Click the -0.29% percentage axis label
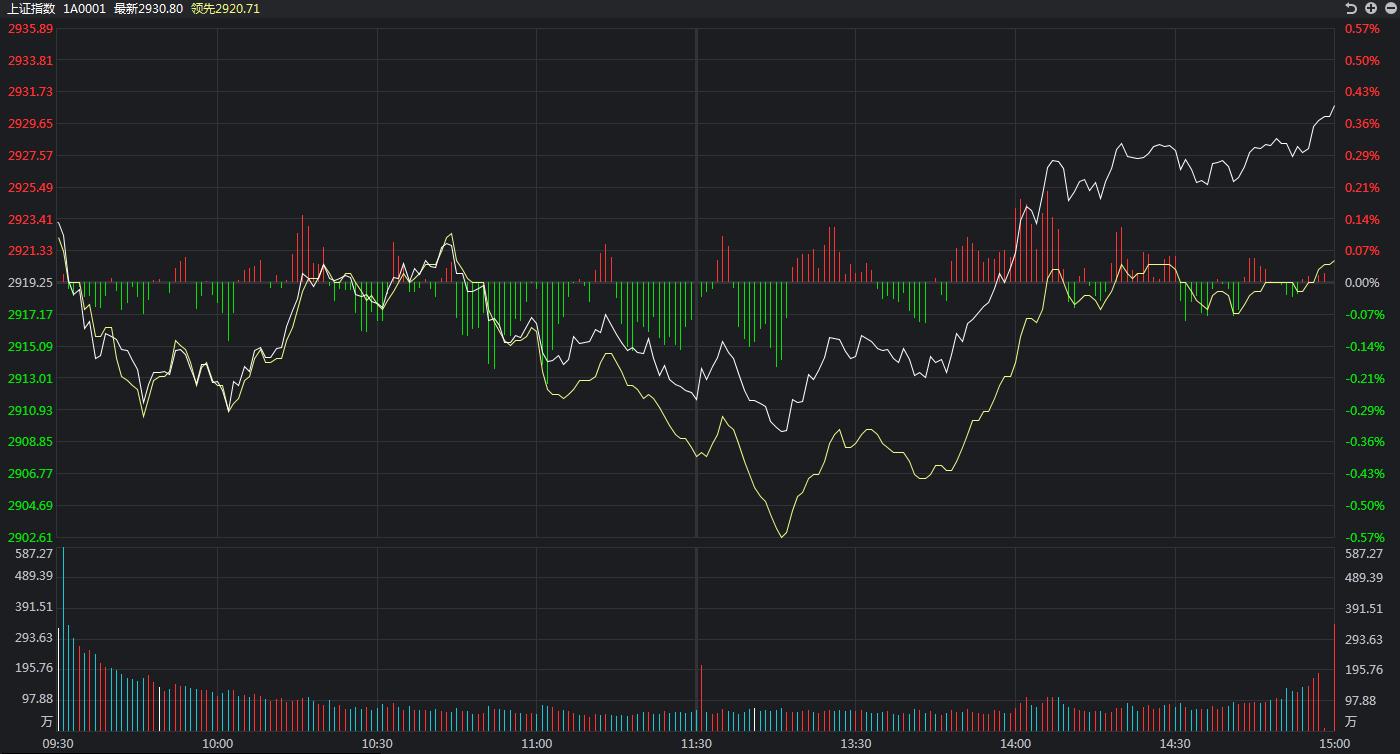 tap(1364, 410)
